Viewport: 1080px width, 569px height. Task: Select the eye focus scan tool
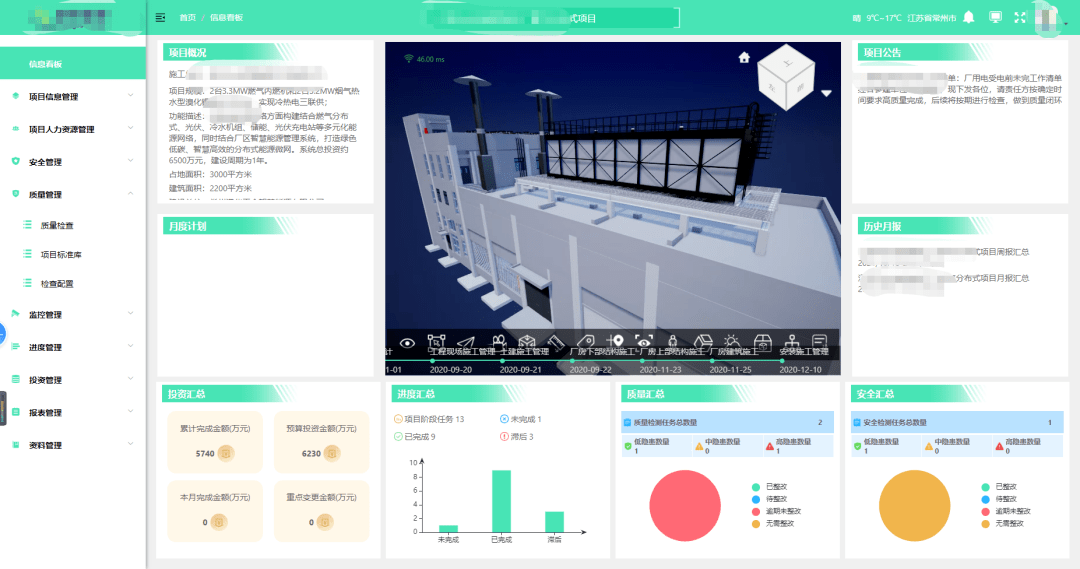pos(644,341)
